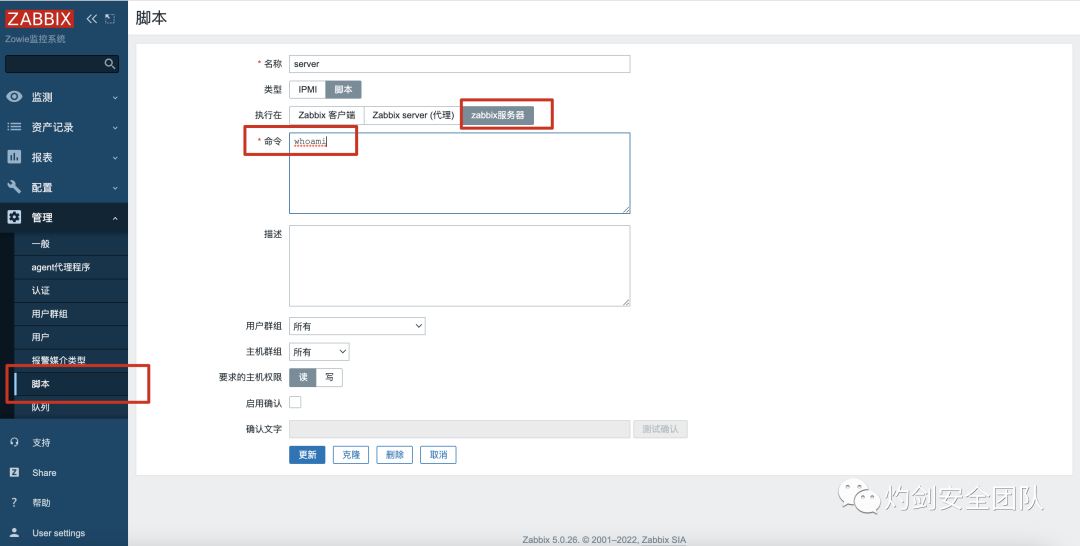The height and width of the screenshot is (546, 1080).
Task: Expand the 监测 menu chevron
Action: [x=115, y=98]
